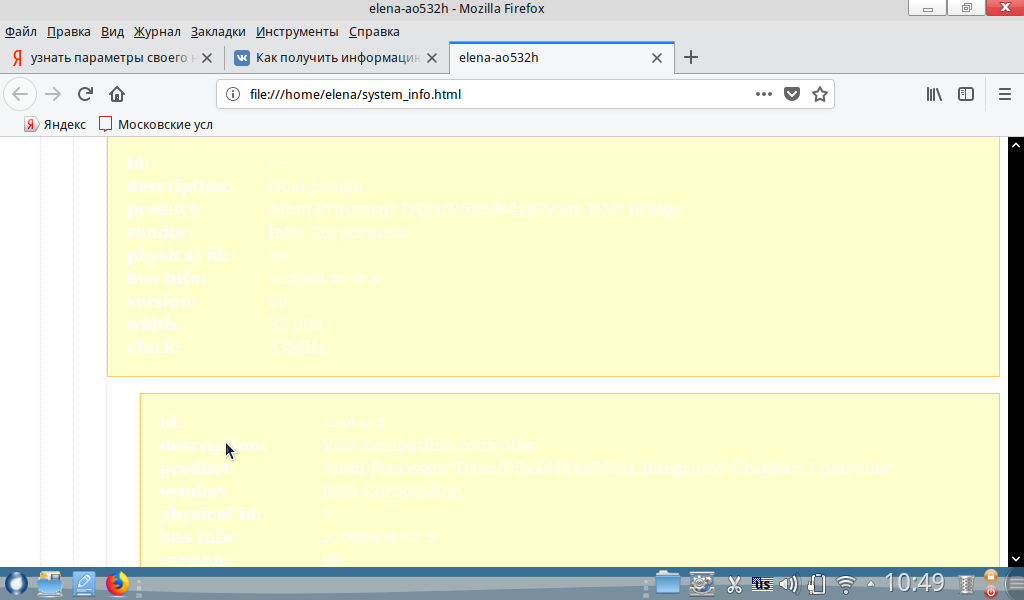Open the Инструменты menu
The height and width of the screenshot is (600, 1024).
297,31
